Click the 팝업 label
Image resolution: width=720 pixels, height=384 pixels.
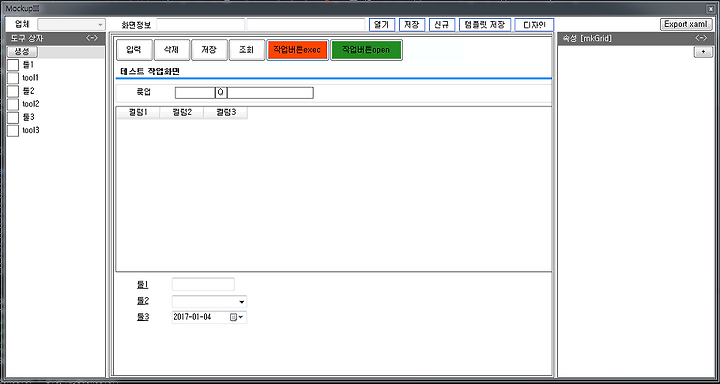(x=144, y=92)
